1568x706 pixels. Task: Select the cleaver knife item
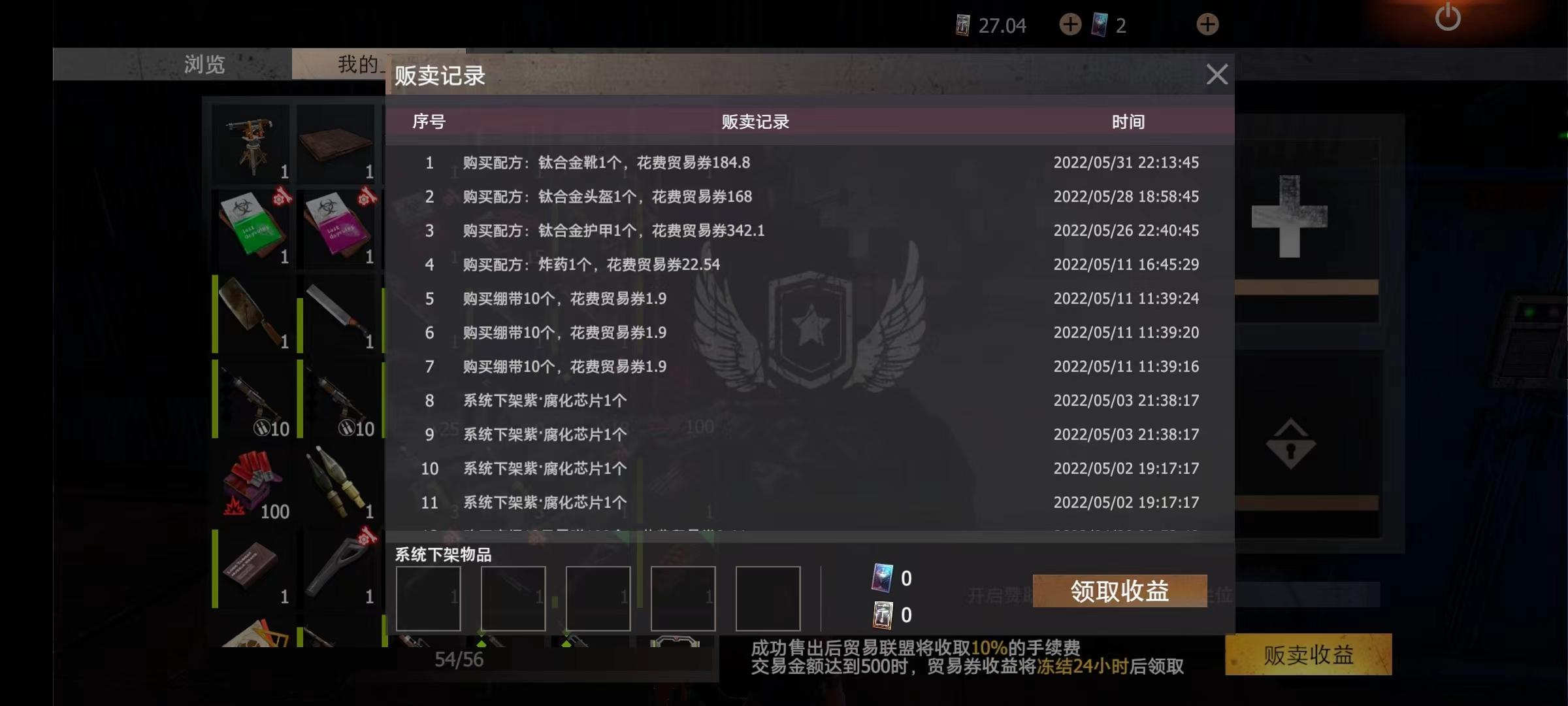(251, 314)
